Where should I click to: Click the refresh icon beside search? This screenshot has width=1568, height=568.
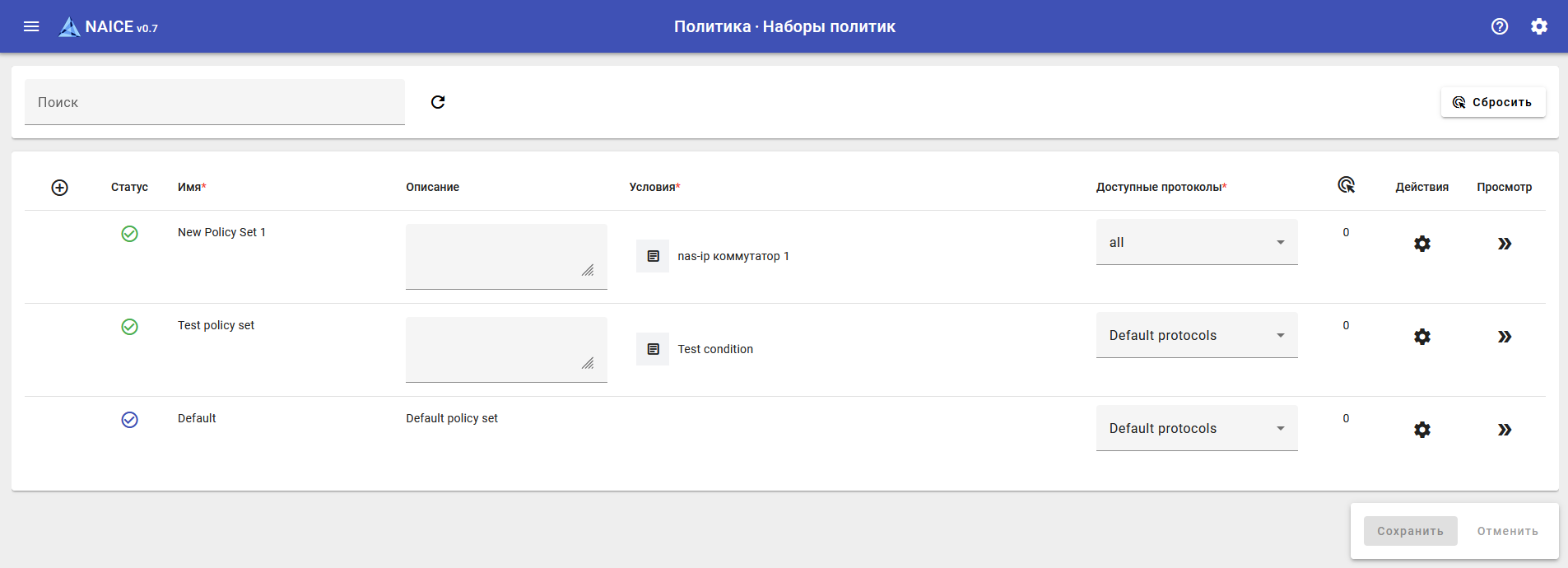[x=438, y=102]
